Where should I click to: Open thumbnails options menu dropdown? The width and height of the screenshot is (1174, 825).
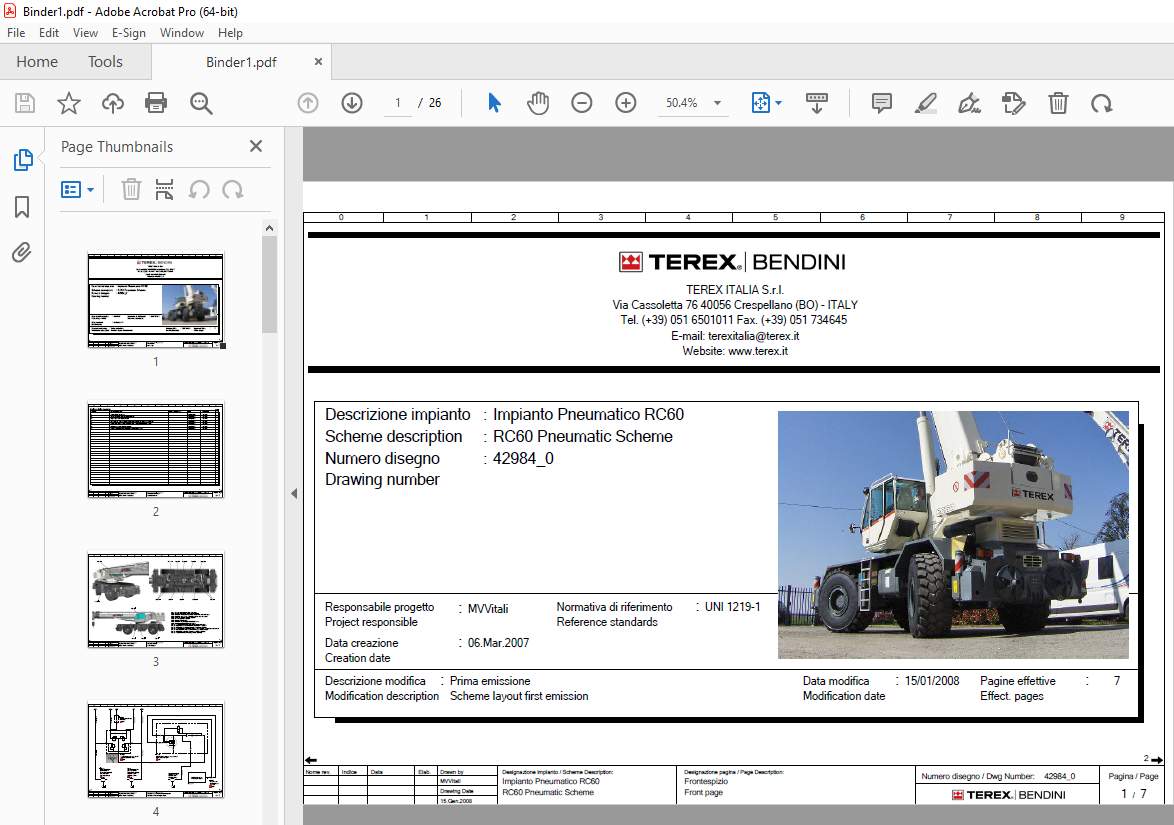pos(77,189)
